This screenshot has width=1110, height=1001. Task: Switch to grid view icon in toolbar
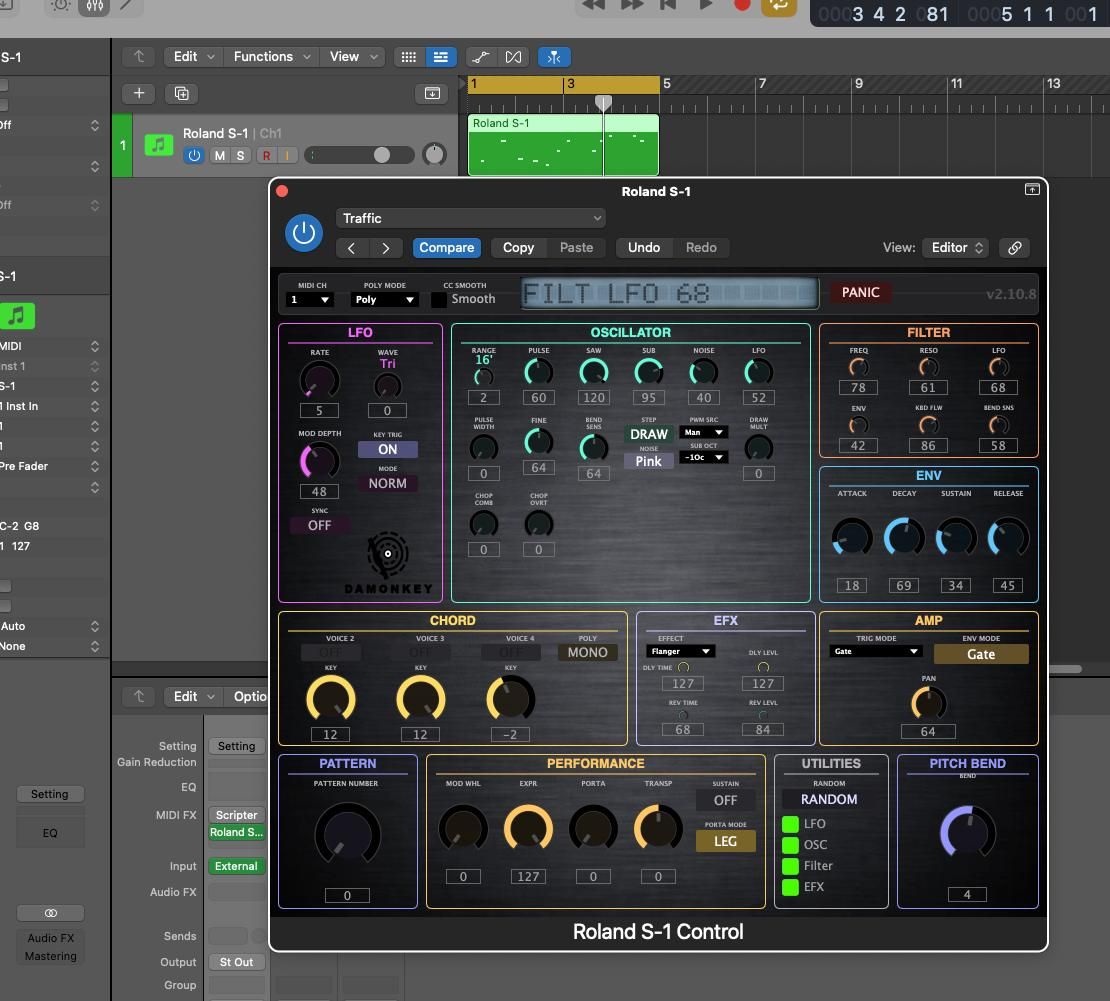pos(408,57)
